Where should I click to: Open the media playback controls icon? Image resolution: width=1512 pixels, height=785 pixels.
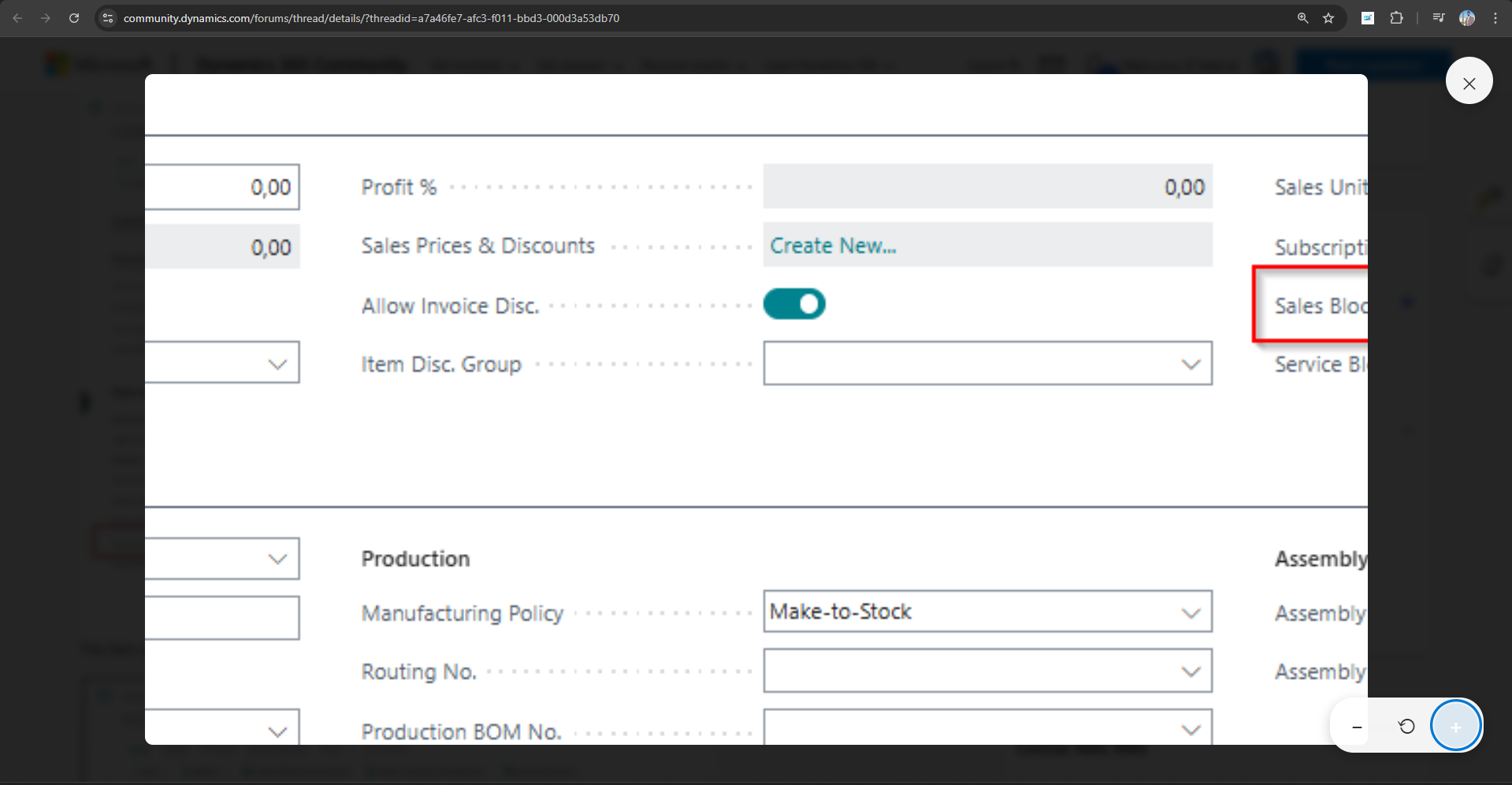(x=1438, y=17)
